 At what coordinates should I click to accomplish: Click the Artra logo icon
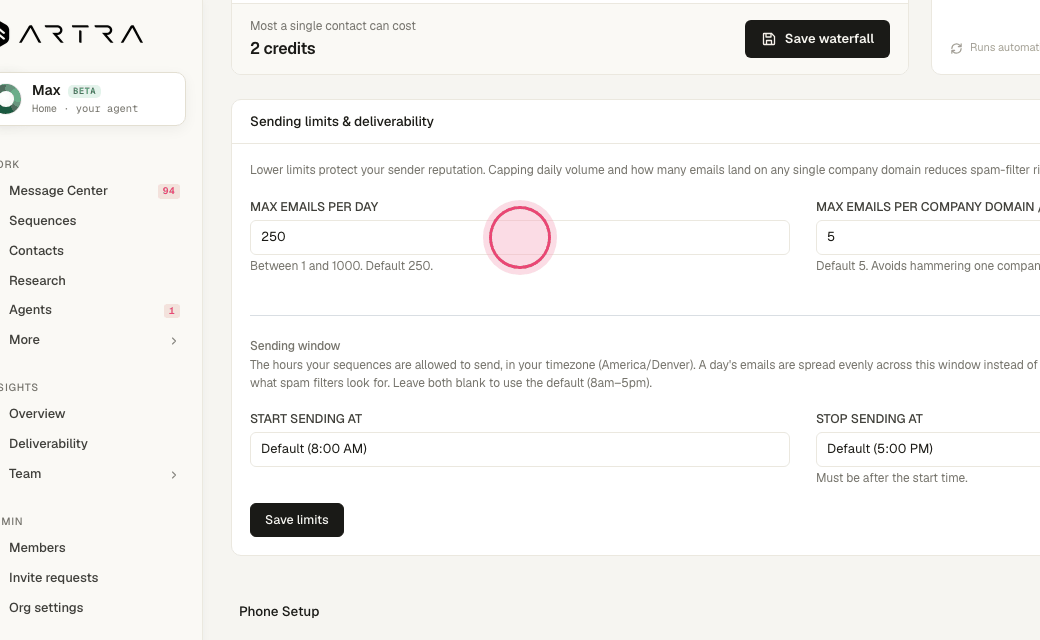coord(4,34)
